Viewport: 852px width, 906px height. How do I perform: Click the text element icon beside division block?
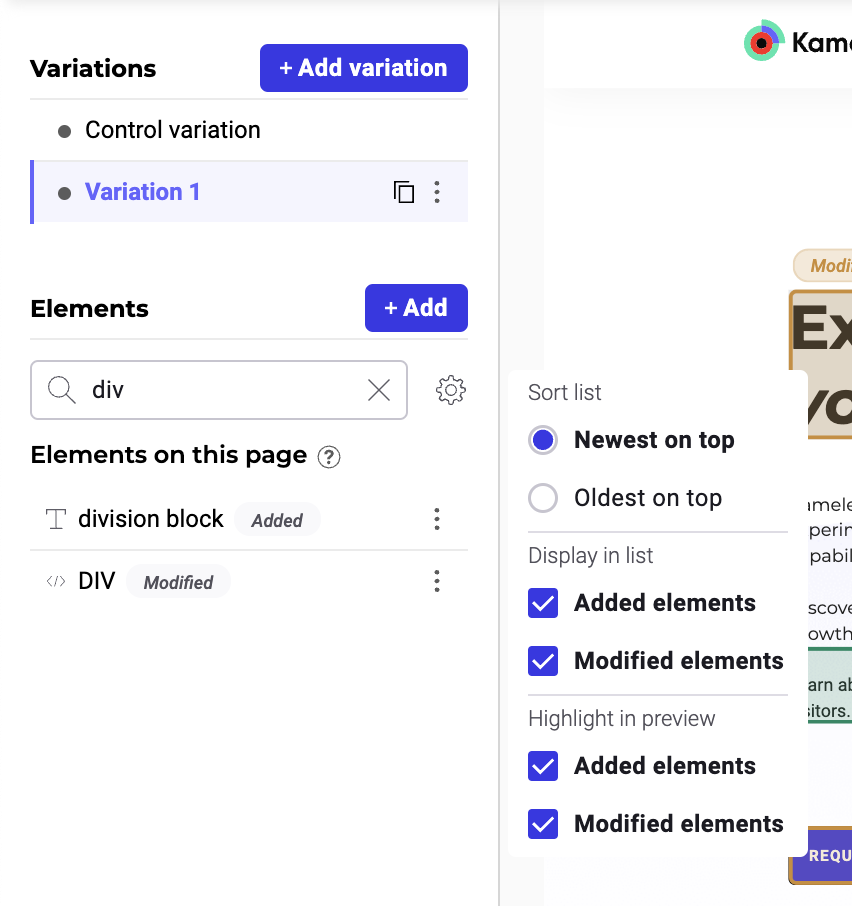(x=56, y=519)
